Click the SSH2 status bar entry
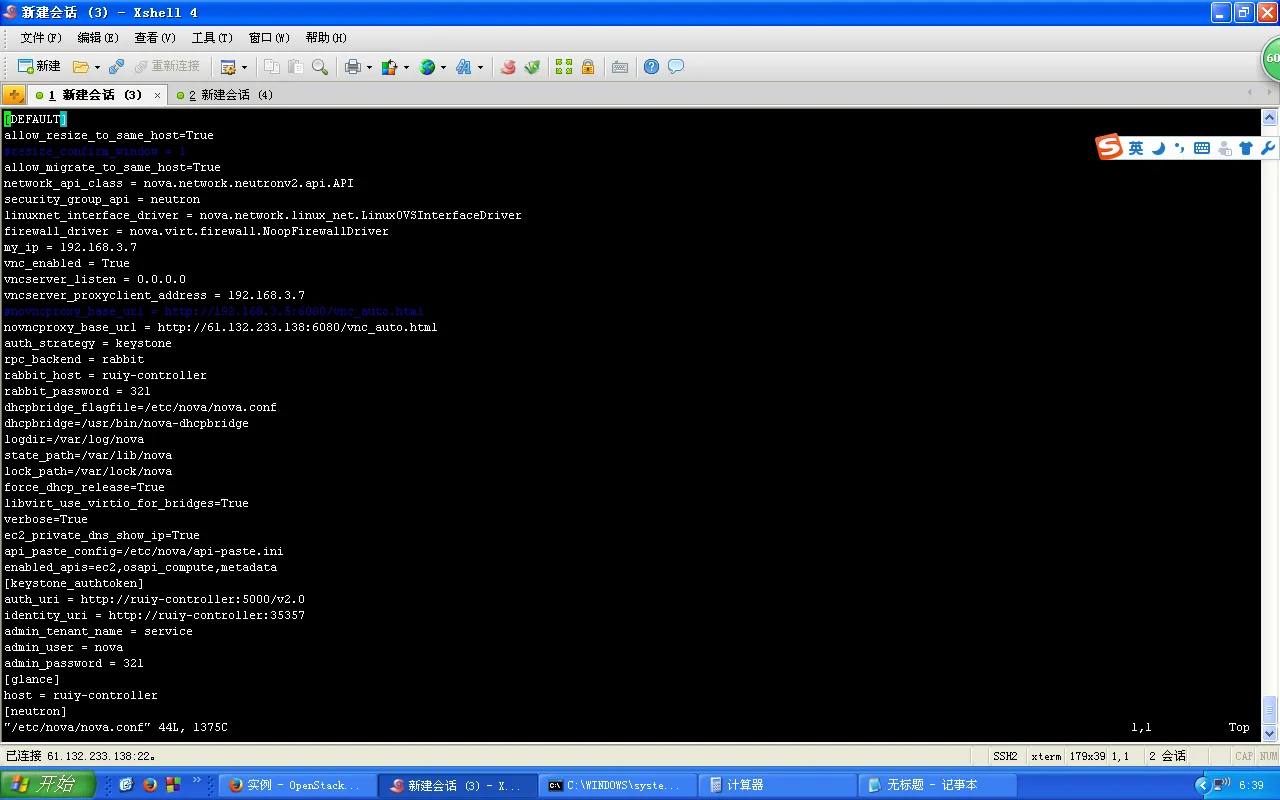The image size is (1280, 800). click(1005, 756)
